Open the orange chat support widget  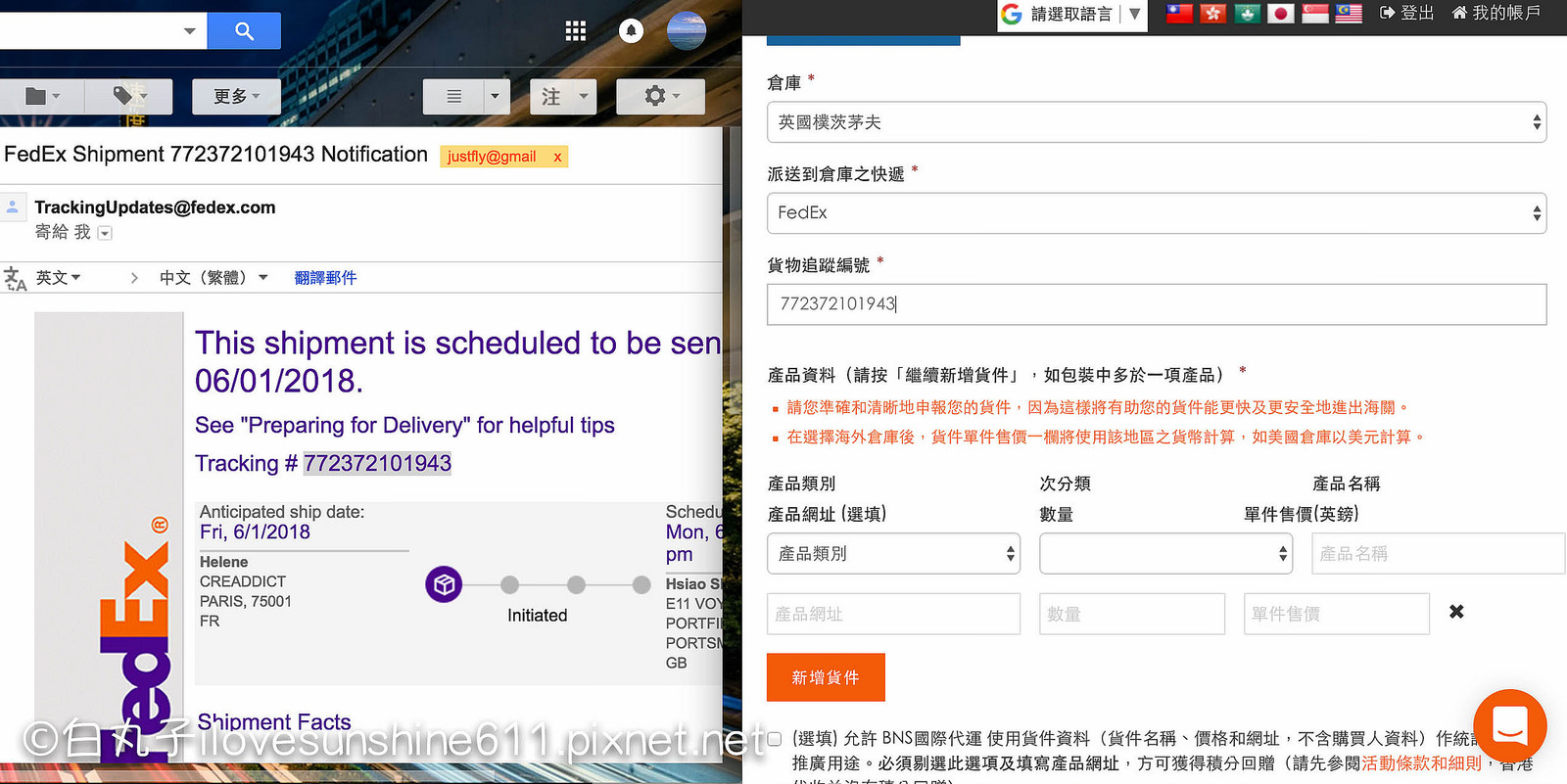1509,725
